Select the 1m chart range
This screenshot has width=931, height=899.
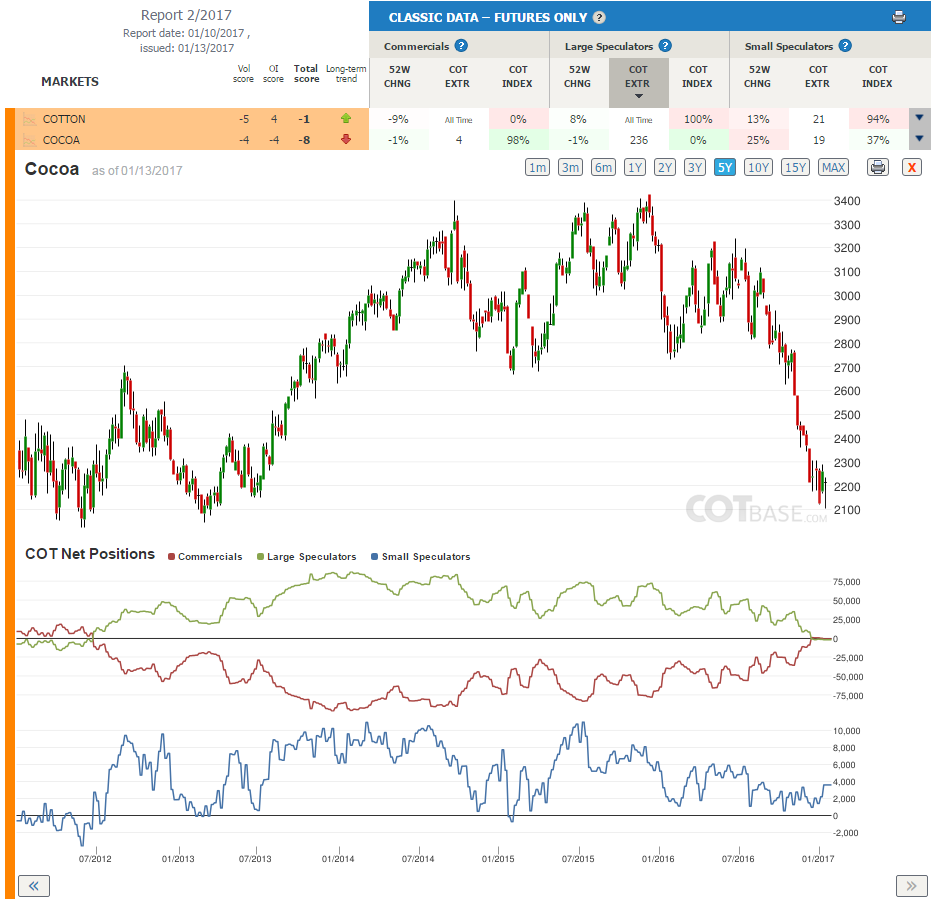click(537, 167)
